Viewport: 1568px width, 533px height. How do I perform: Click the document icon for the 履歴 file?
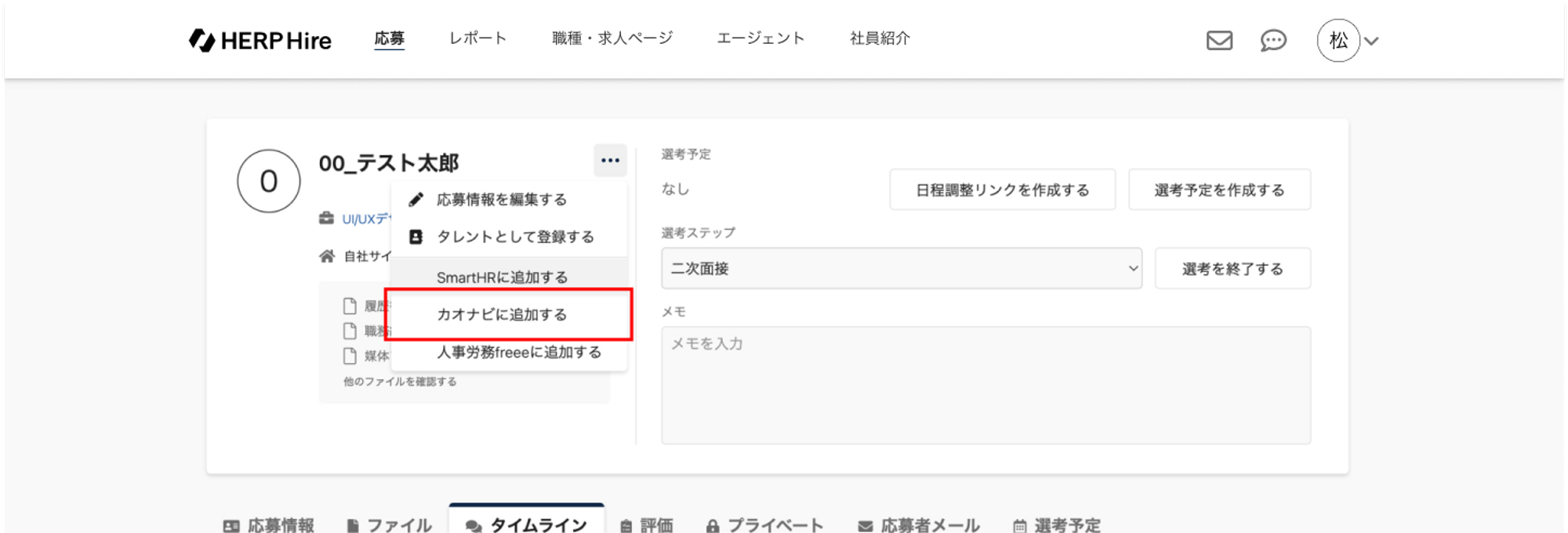pos(350,306)
